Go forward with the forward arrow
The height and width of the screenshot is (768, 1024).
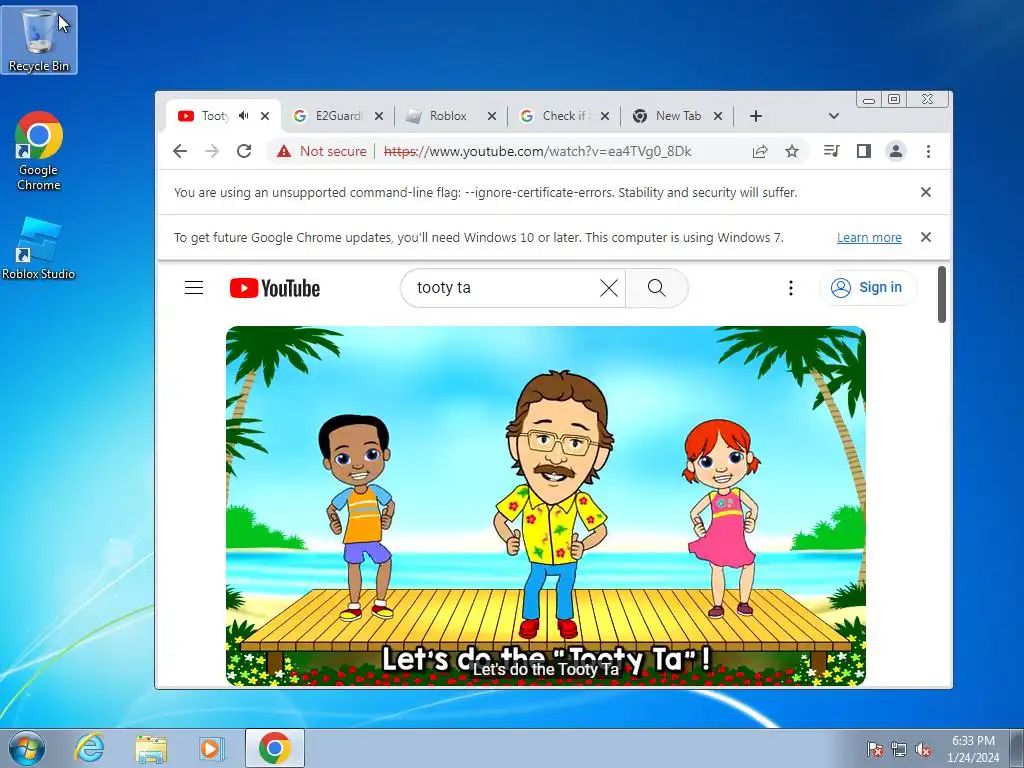click(212, 151)
